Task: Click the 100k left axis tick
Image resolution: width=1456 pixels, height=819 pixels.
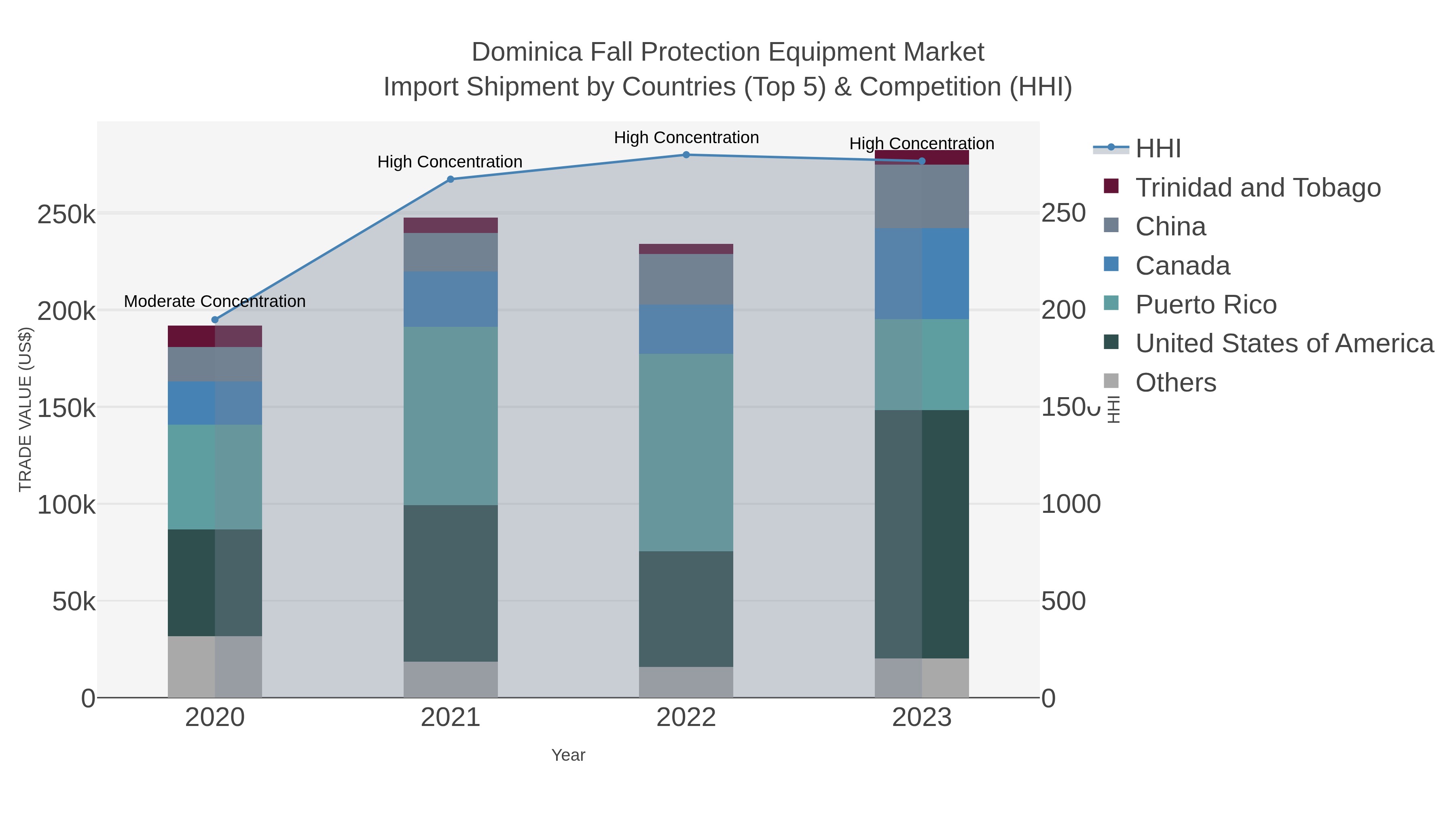Action: [67, 504]
